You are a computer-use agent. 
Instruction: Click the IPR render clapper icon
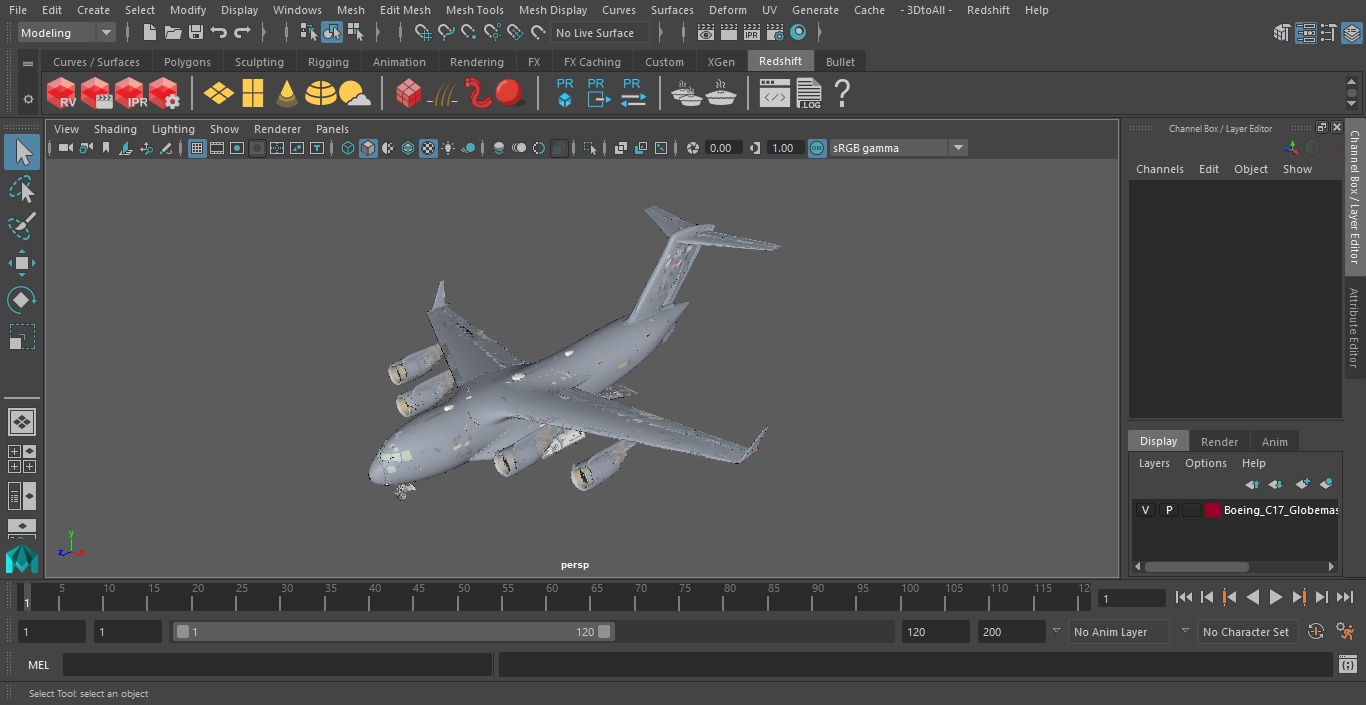click(x=752, y=33)
